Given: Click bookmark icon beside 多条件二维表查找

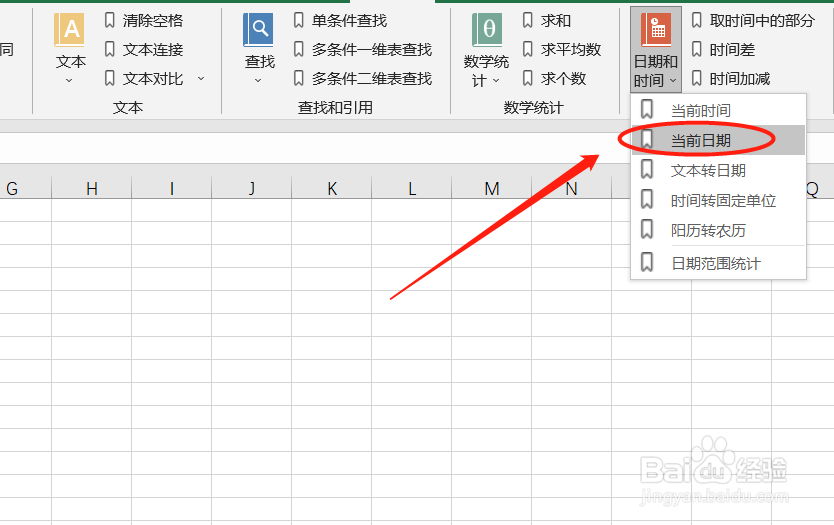Looking at the screenshot, I should [299, 79].
